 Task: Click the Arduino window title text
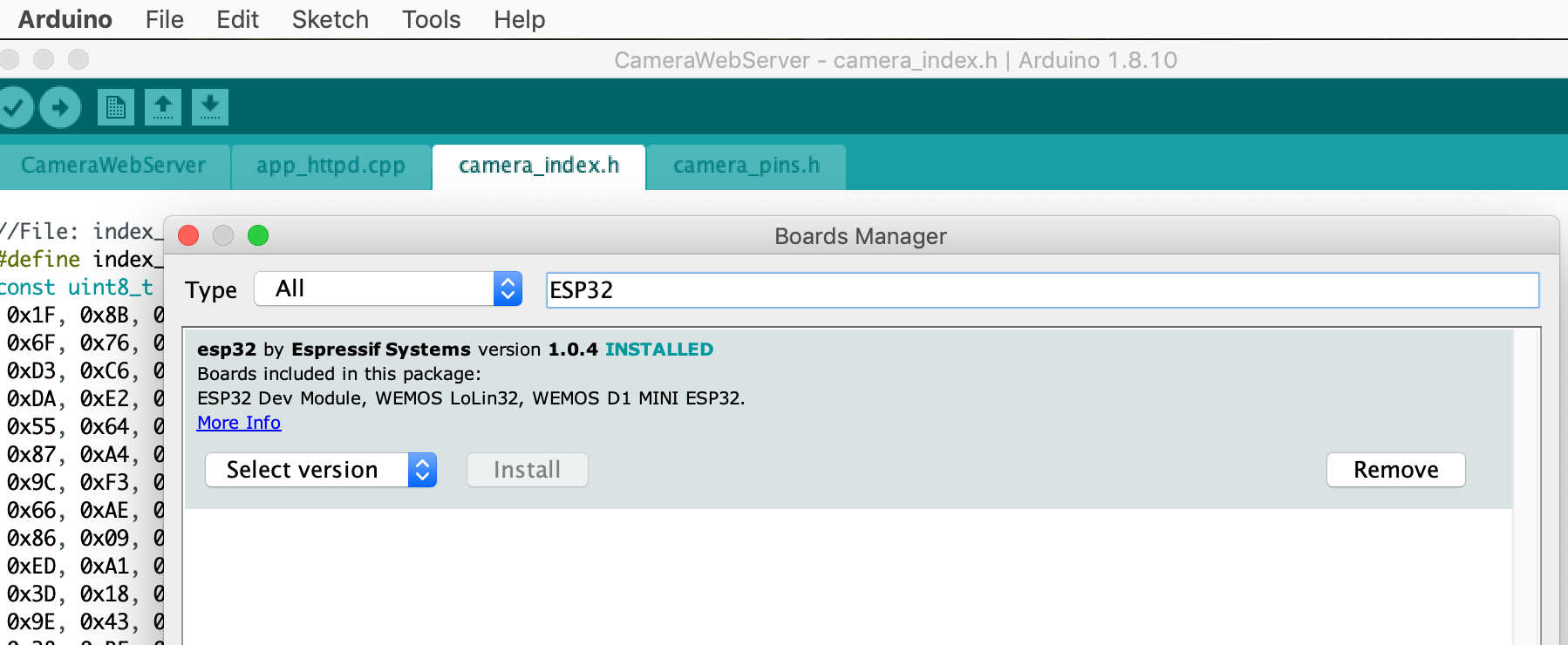tap(896, 60)
